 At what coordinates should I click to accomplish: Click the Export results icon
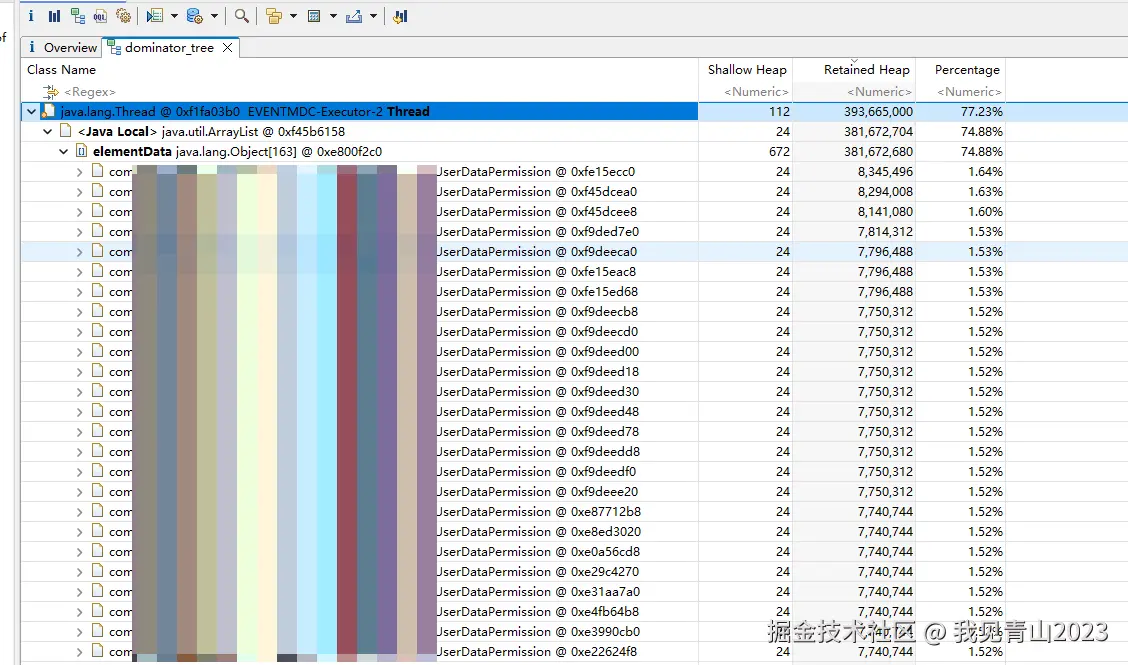354,16
